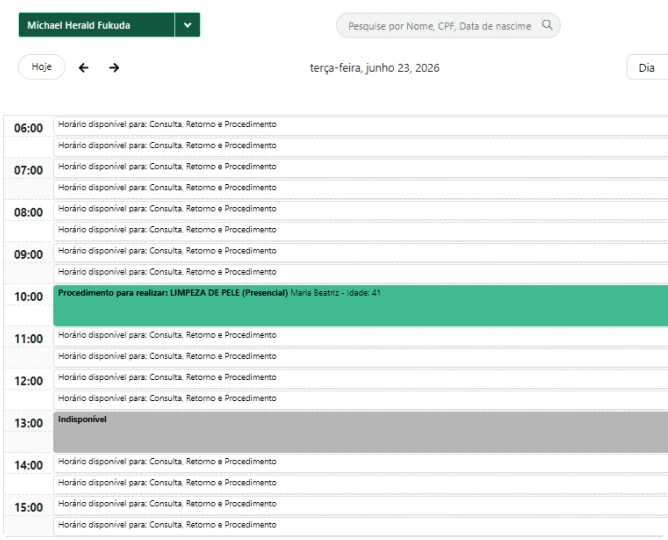The image size is (668, 540).
Task: Select the available slot at 09:30
Action: point(360,274)
